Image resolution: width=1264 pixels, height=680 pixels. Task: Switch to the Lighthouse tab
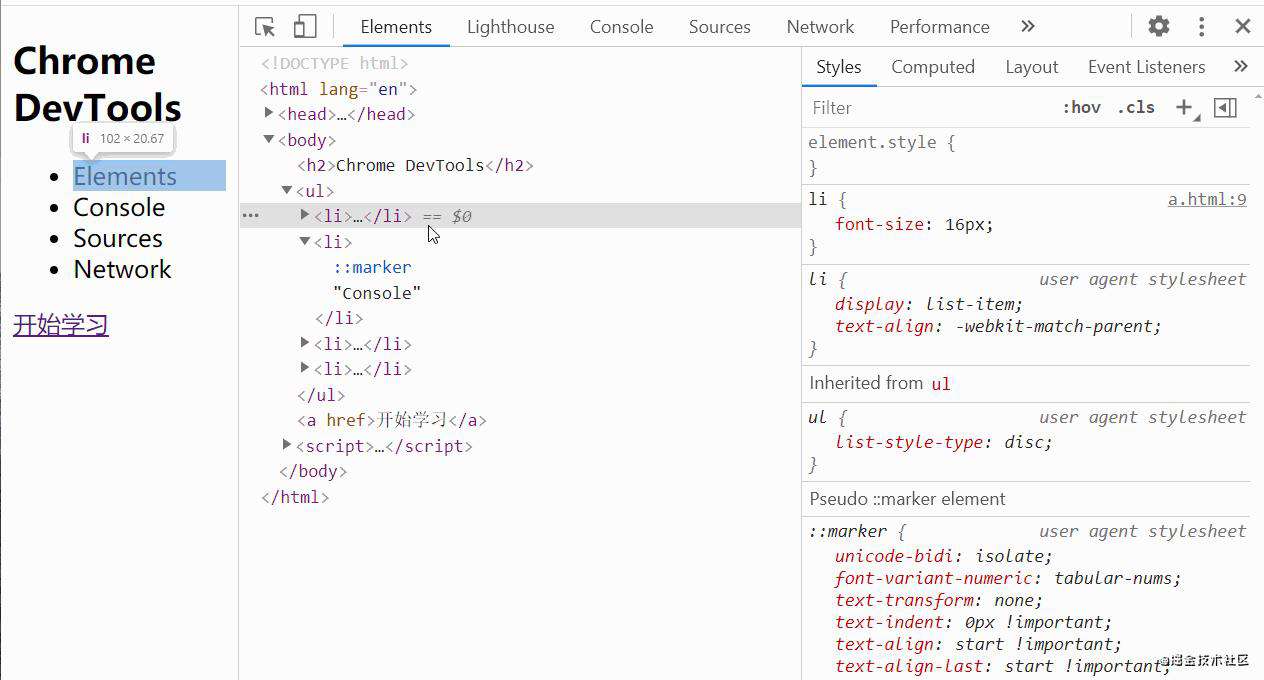(x=510, y=27)
